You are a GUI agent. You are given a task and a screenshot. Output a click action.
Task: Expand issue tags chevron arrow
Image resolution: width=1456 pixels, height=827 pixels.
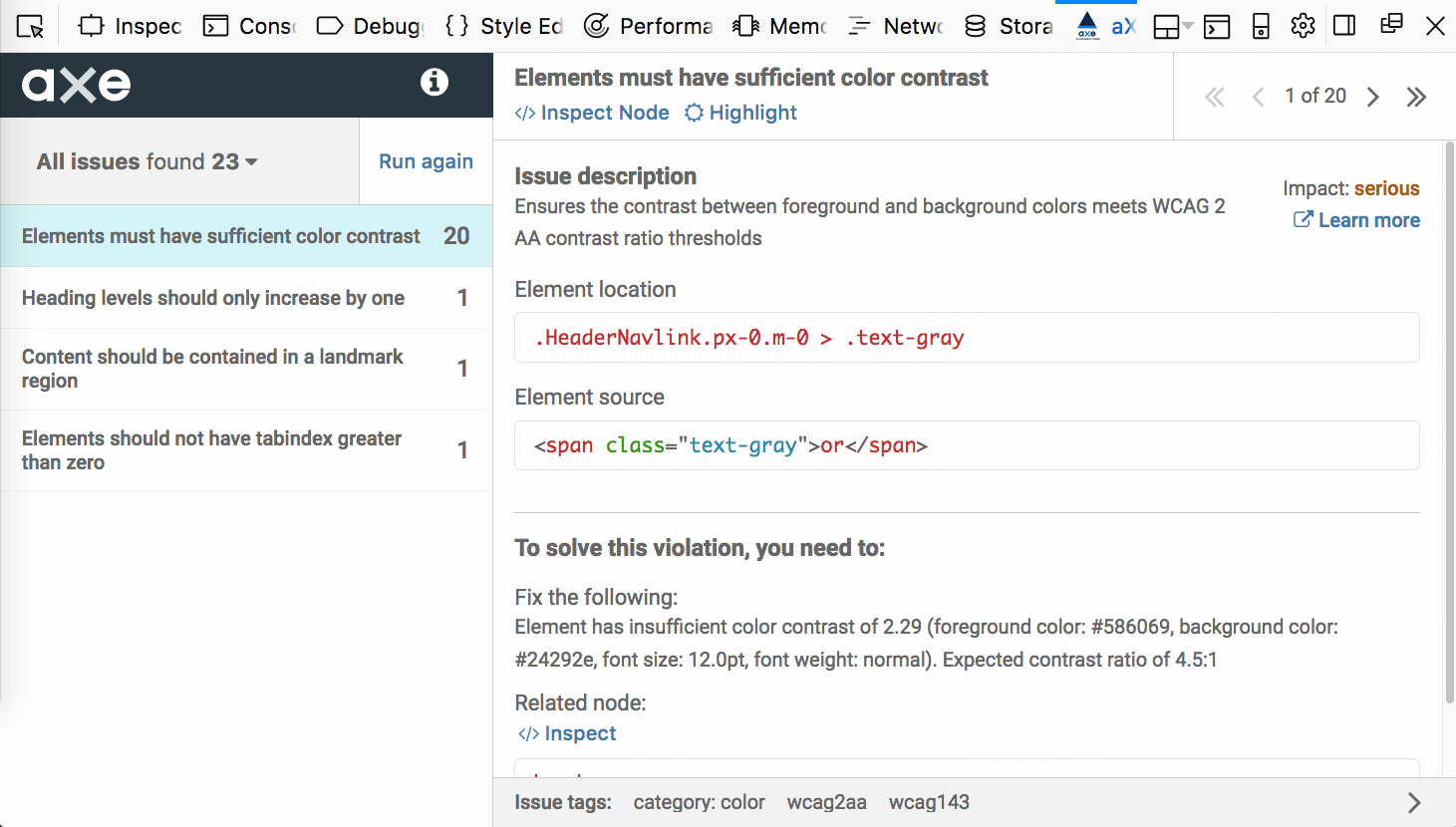click(x=1414, y=803)
